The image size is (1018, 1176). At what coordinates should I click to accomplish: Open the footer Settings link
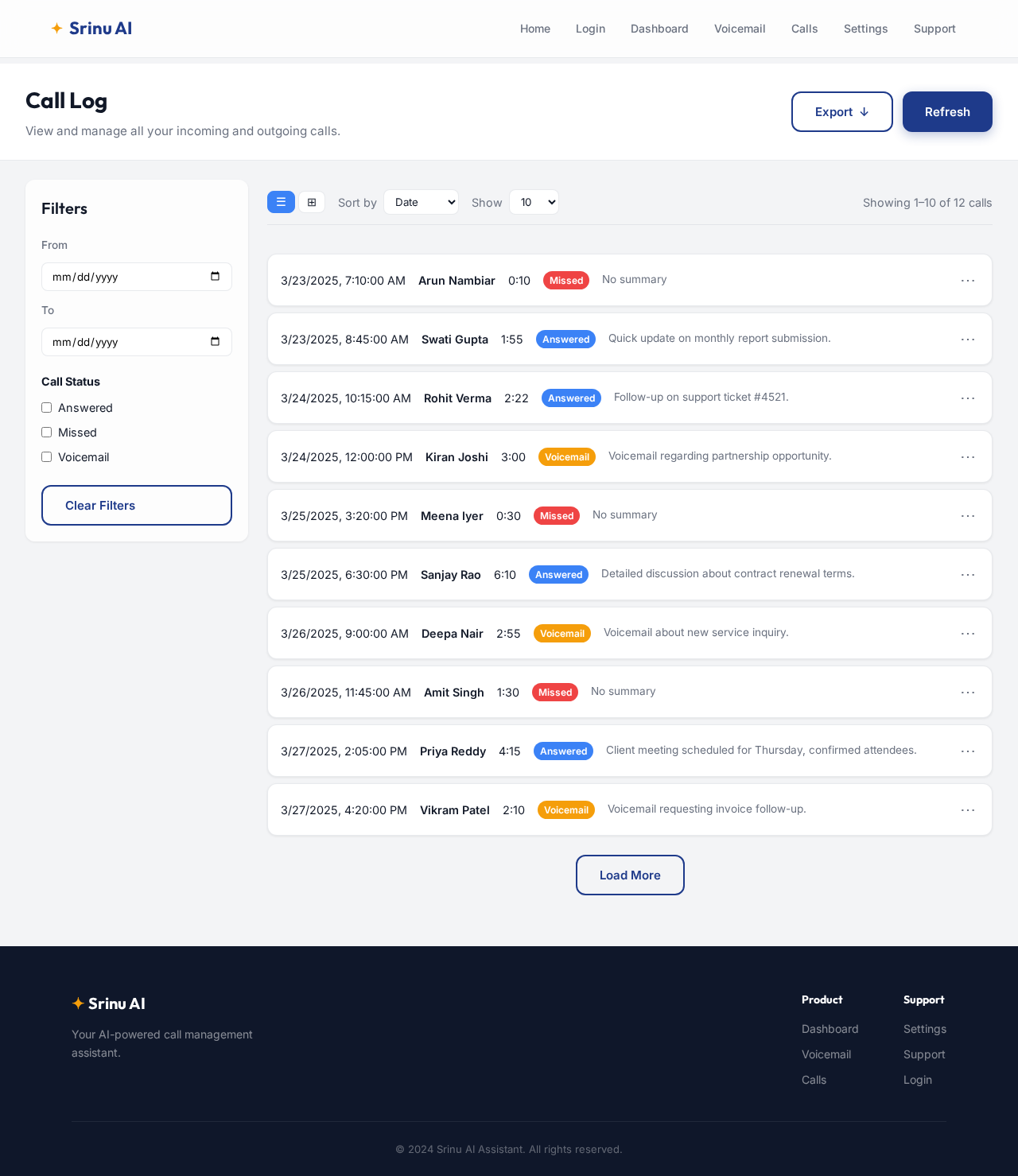925,1029
